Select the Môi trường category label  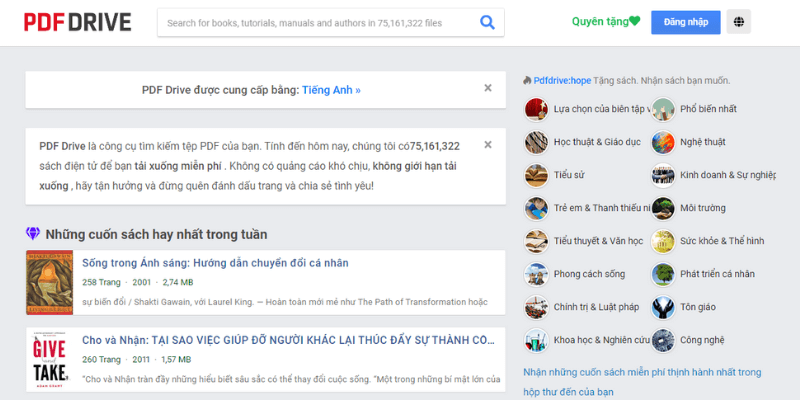click(x=703, y=208)
